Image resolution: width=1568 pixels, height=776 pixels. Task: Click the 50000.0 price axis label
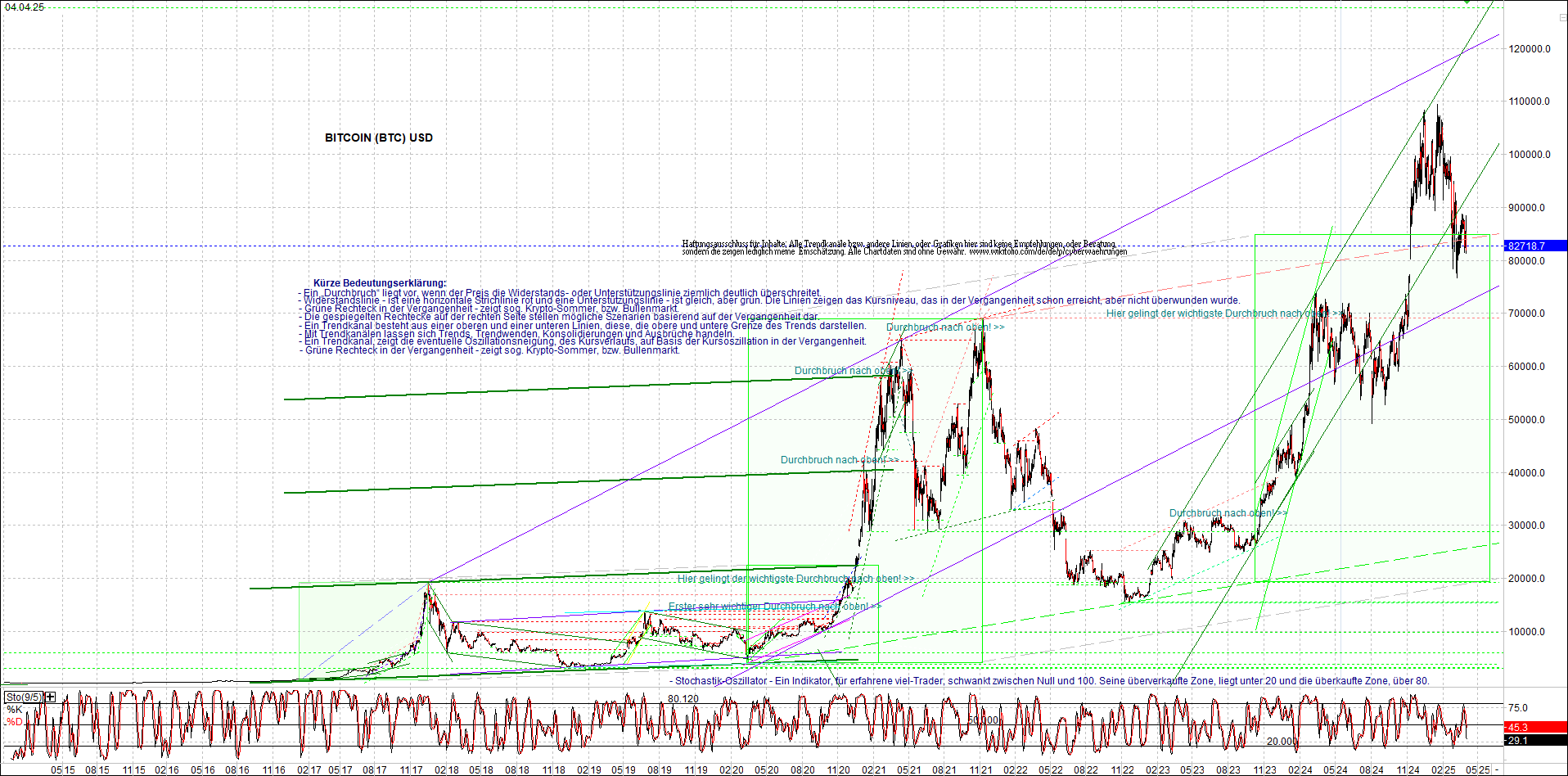[1527, 420]
